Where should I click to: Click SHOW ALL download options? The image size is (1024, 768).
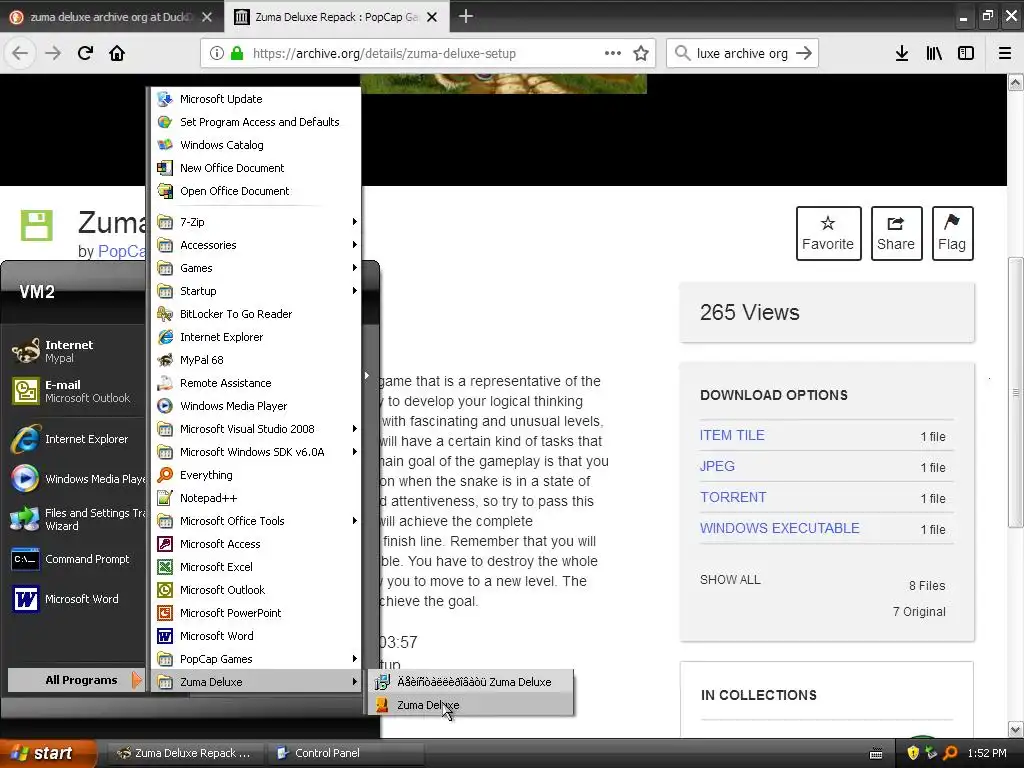(x=730, y=580)
